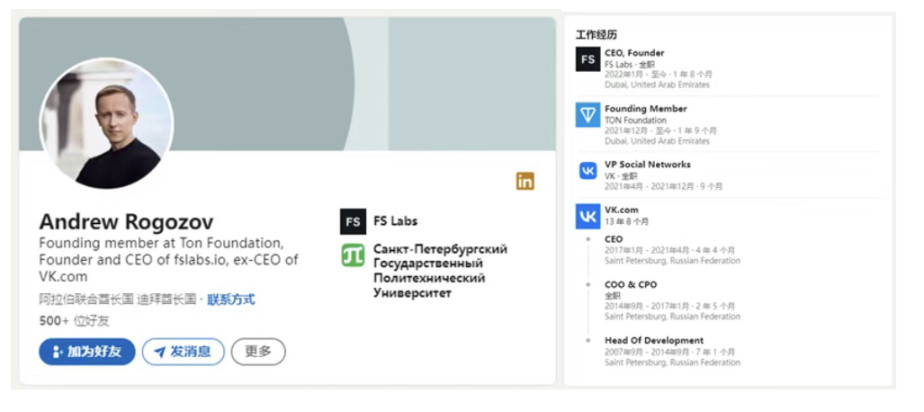
Task: Click the FS Labs logo in experience list
Action: tap(587, 60)
